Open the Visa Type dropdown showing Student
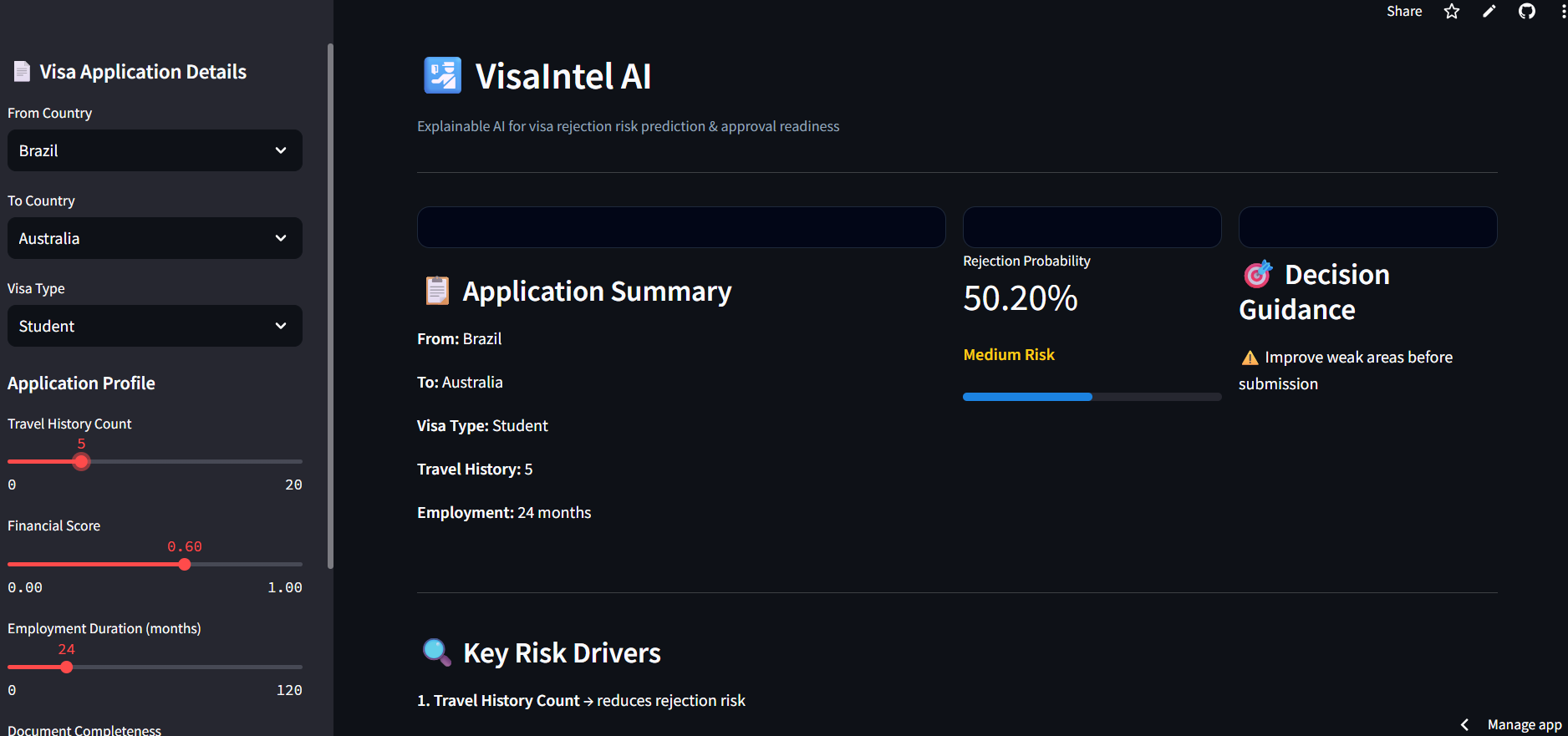Image resolution: width=1568 pixels, height=736 pixels. (x=155, y=326)
